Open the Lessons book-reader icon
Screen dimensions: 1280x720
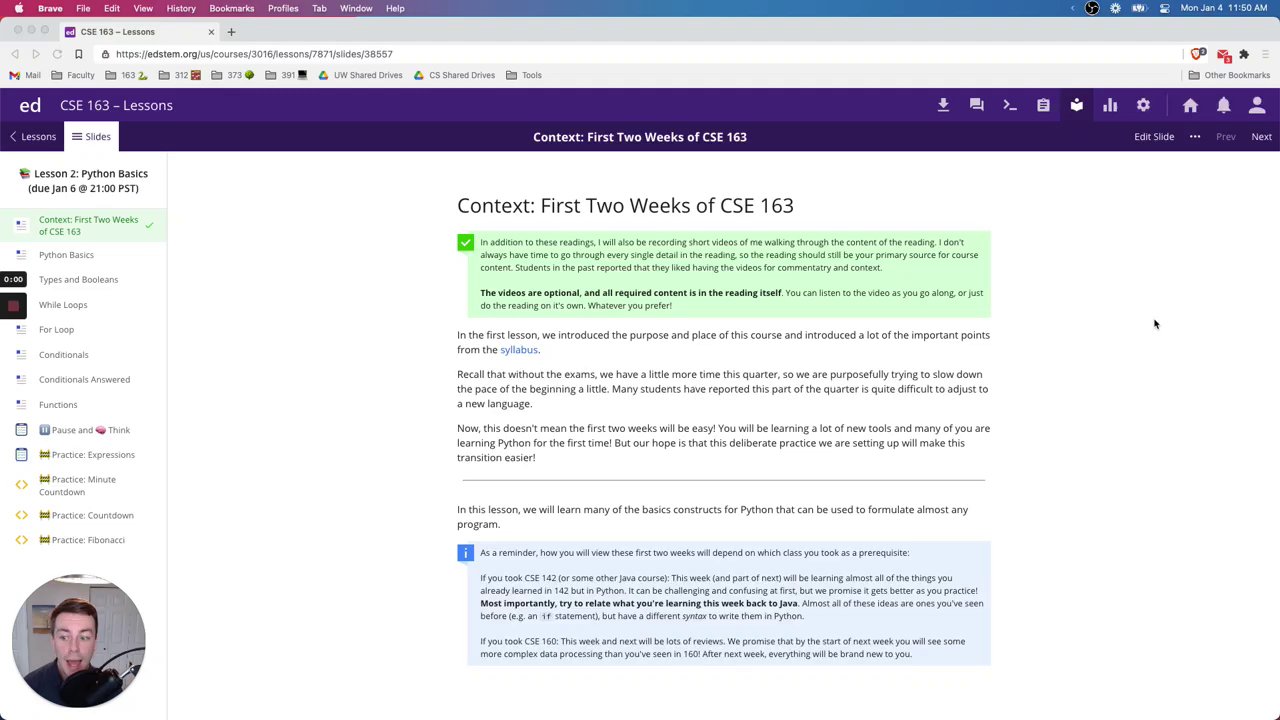(x=1077, y=105)
